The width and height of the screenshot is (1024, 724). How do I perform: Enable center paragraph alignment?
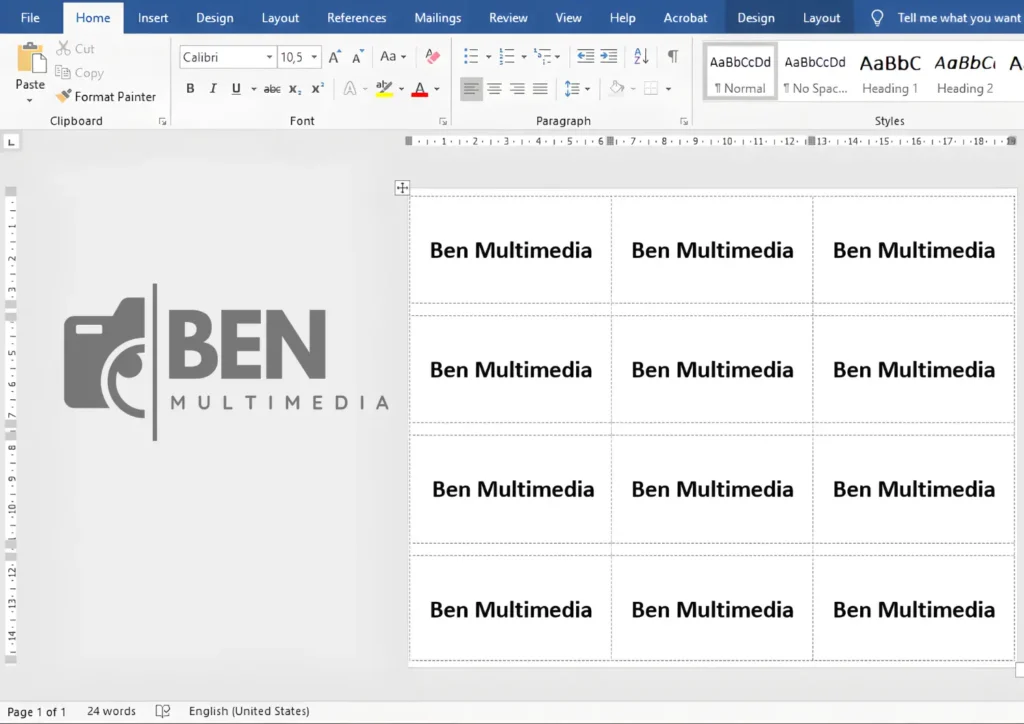[x=494, y=89]
